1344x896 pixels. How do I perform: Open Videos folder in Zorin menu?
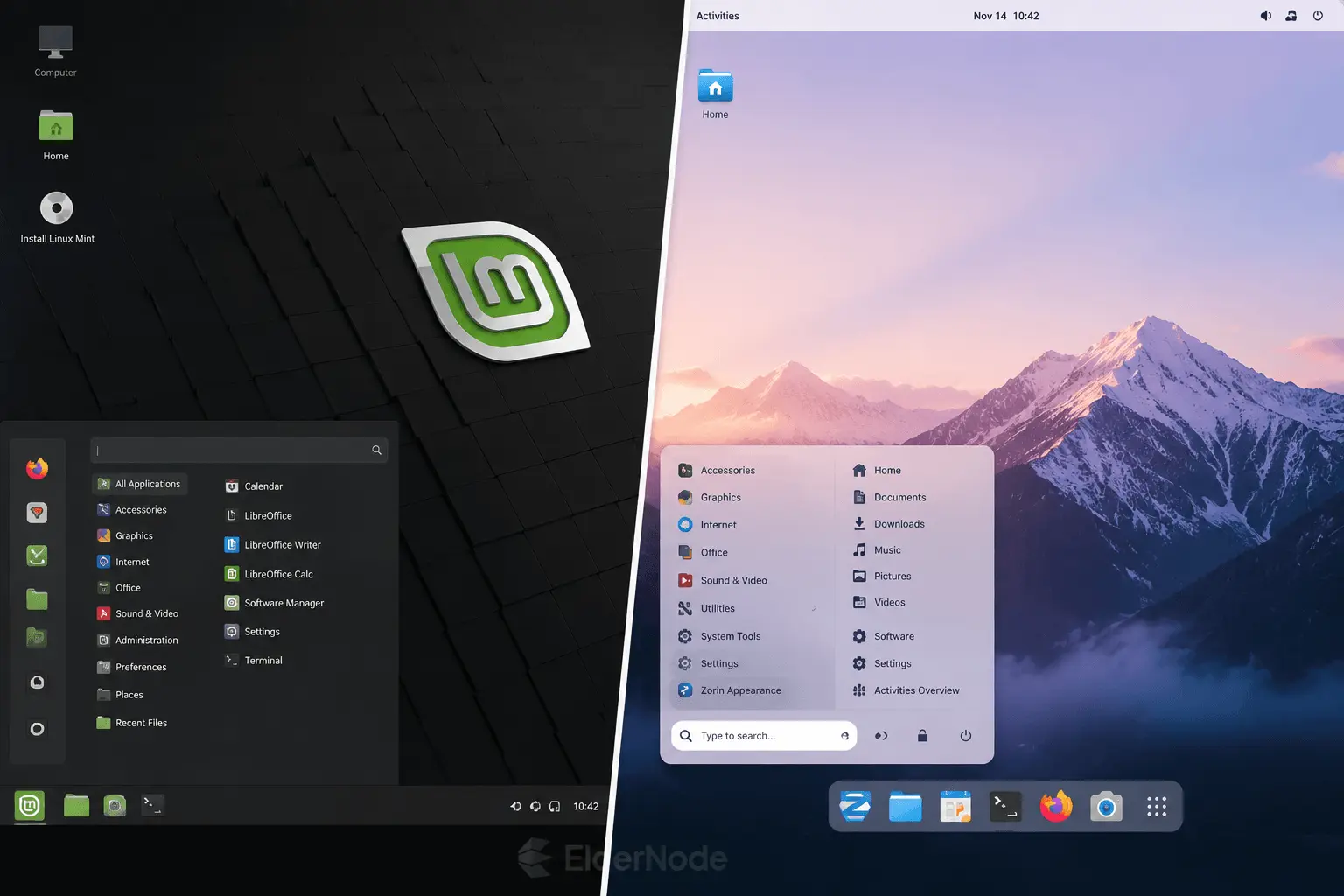(x=879, y=603)
